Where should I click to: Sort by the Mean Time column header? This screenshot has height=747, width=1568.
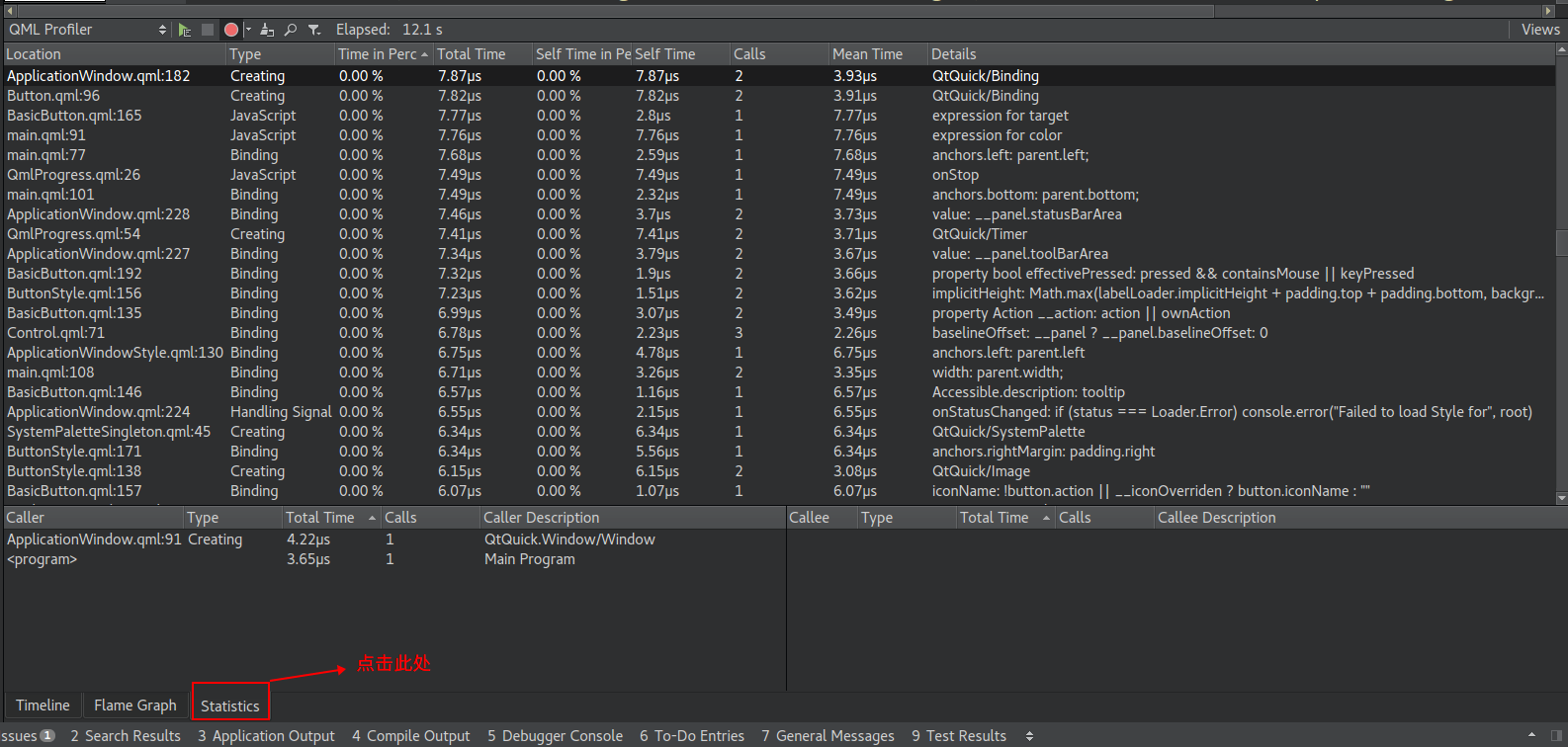(878, 54)
